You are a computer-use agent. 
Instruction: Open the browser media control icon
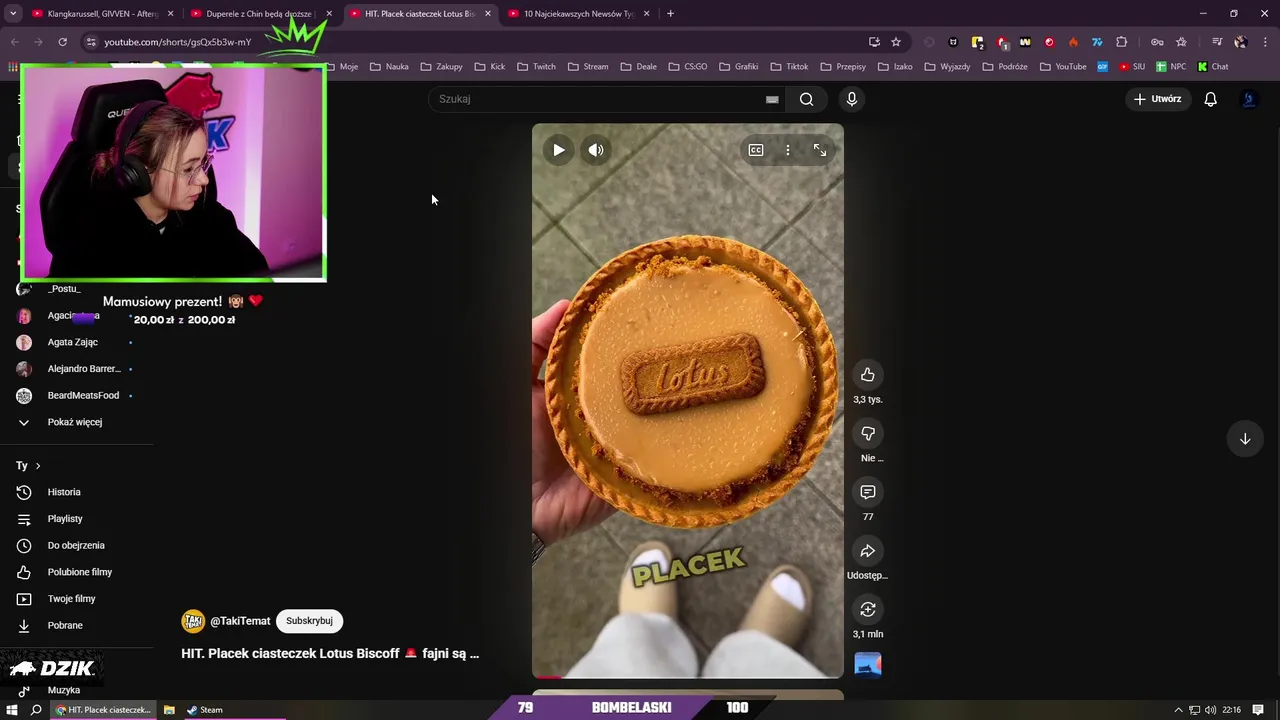(x=1217, y=42)
